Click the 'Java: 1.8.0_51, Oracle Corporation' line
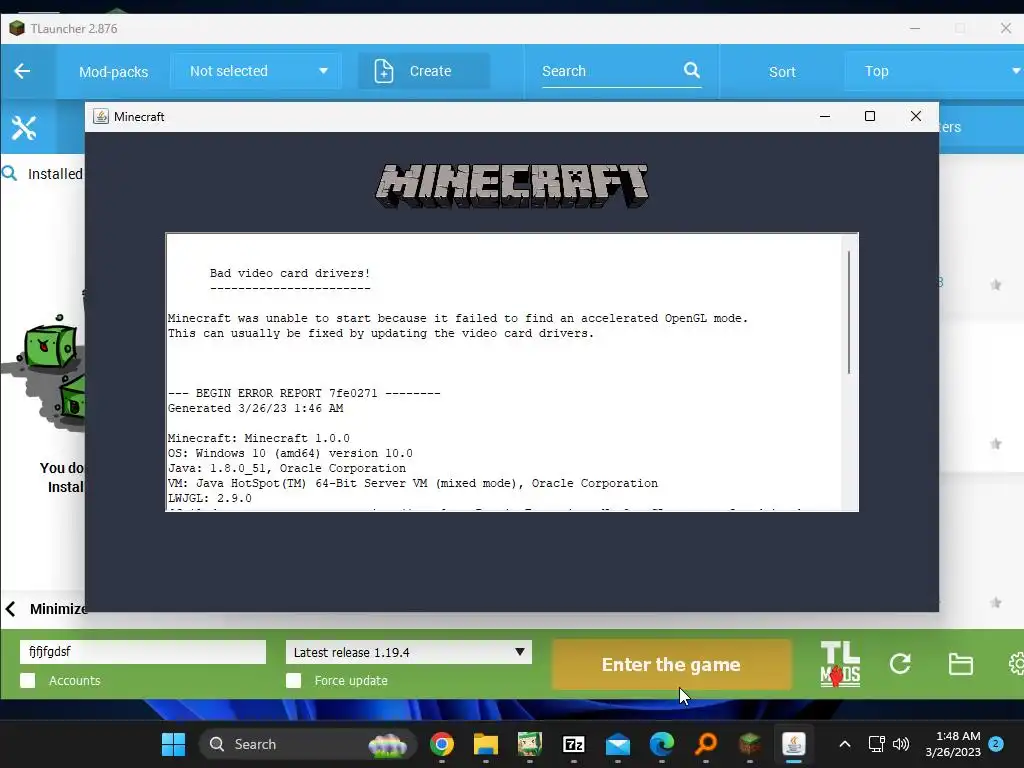This screenshot has width=1024, height=768. tap(287, 468)
